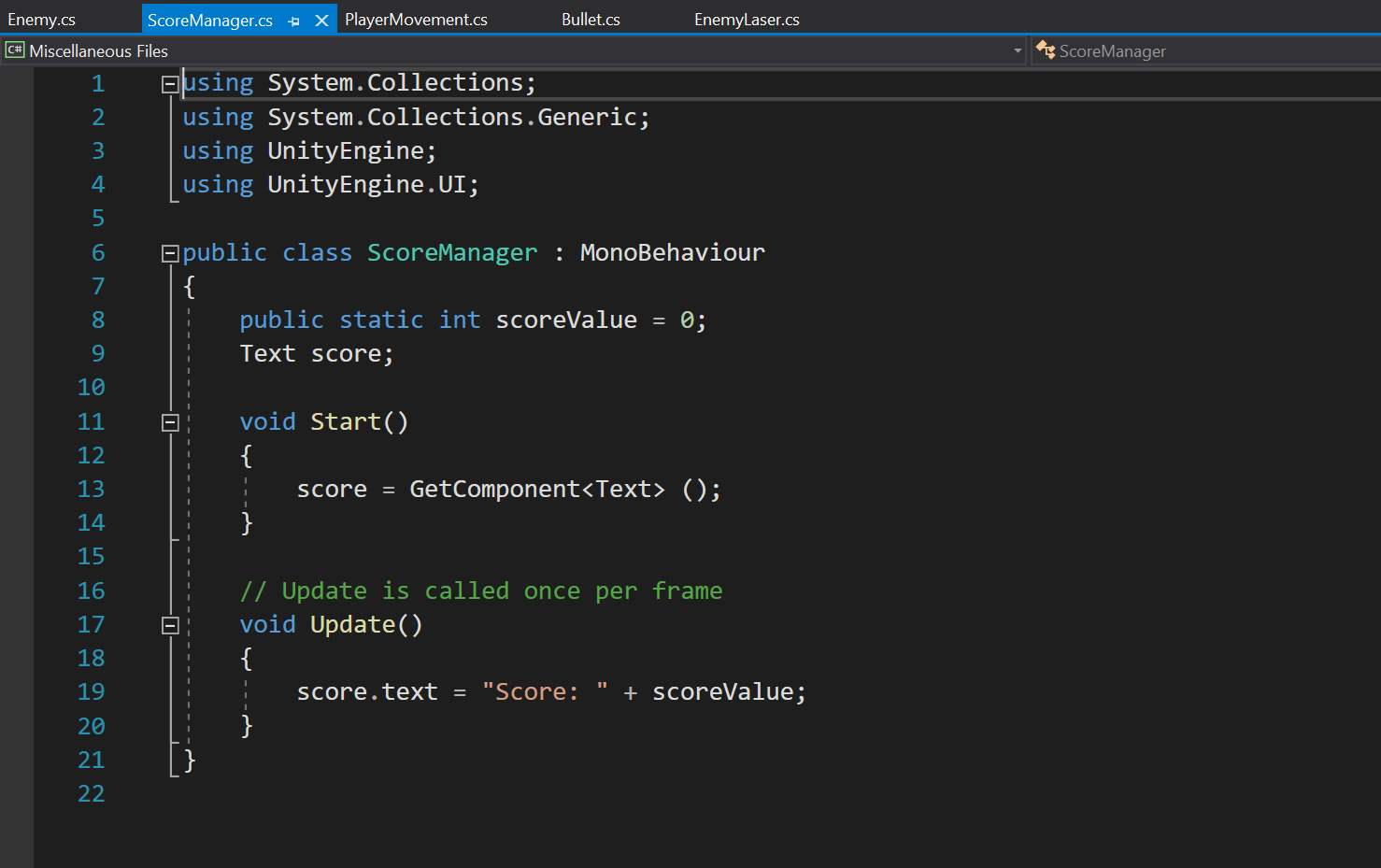Collapse the using directives block
This screenshot has width=1381, height=868.
170,84
